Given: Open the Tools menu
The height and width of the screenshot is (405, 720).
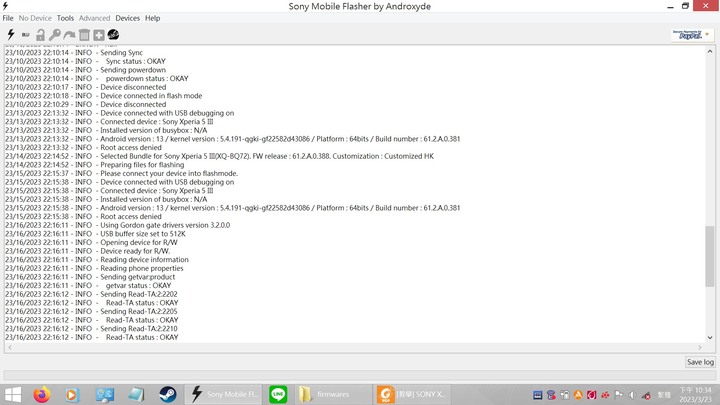Looking at the screenshot, I should (x=65, y=18).
